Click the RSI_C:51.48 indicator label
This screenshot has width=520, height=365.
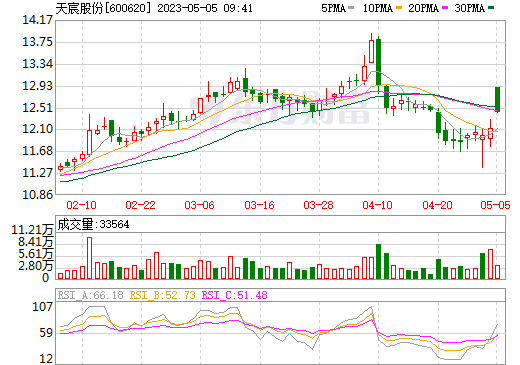[235, 295]
